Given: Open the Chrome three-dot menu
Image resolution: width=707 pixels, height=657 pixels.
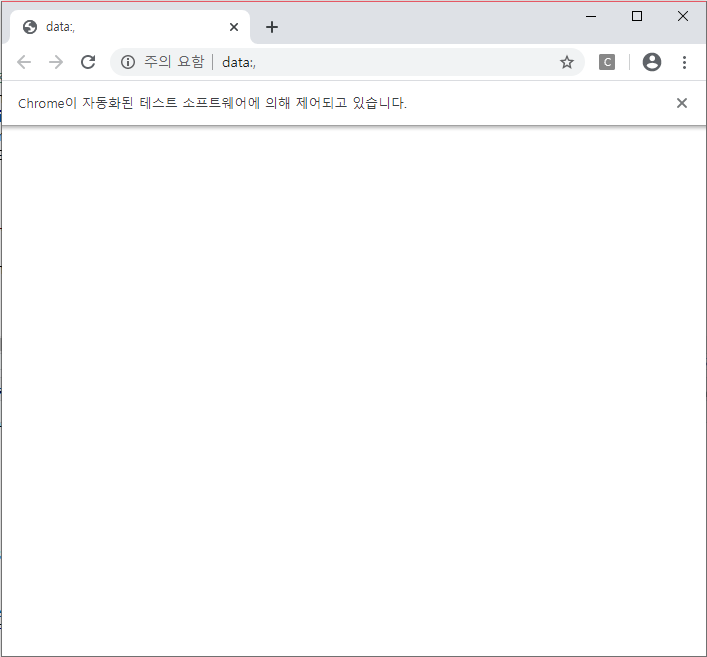Looking at the screenshot, I should [684, 62].
